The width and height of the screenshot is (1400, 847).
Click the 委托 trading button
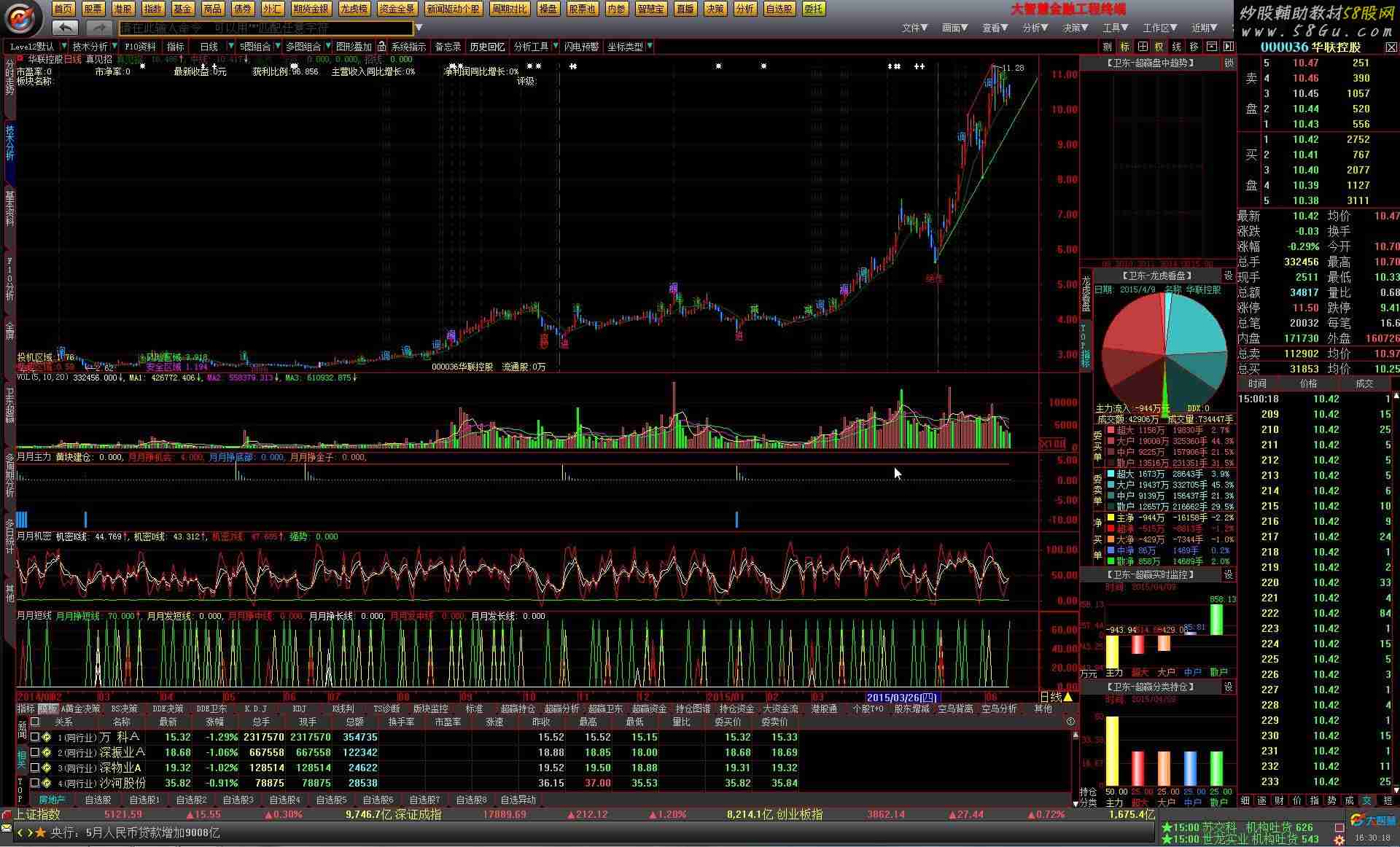coord(813,9)
